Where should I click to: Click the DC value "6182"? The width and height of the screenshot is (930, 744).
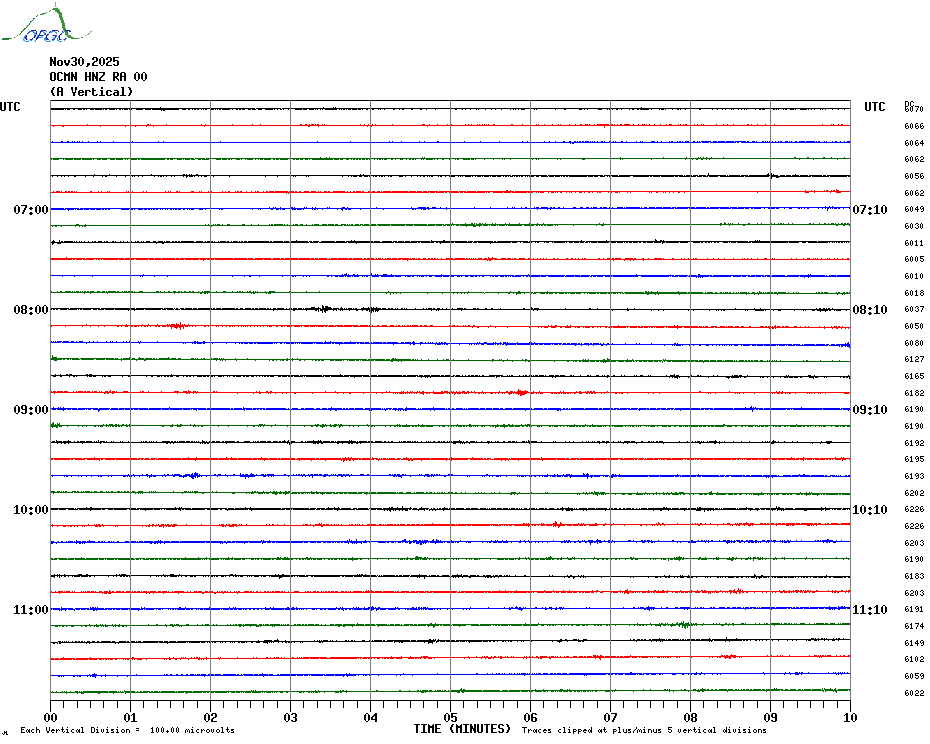(x=914, y=393)
